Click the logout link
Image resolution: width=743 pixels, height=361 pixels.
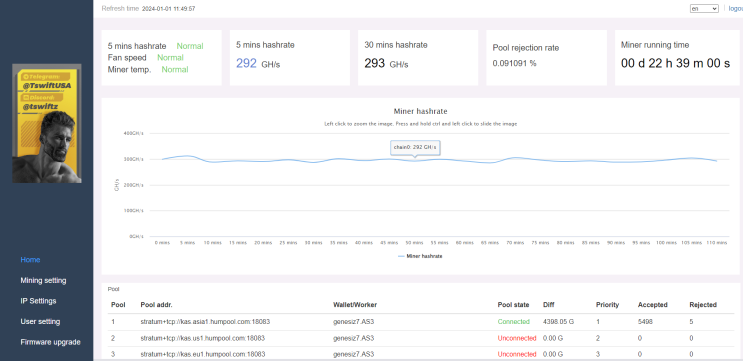[x=736, y=9]
